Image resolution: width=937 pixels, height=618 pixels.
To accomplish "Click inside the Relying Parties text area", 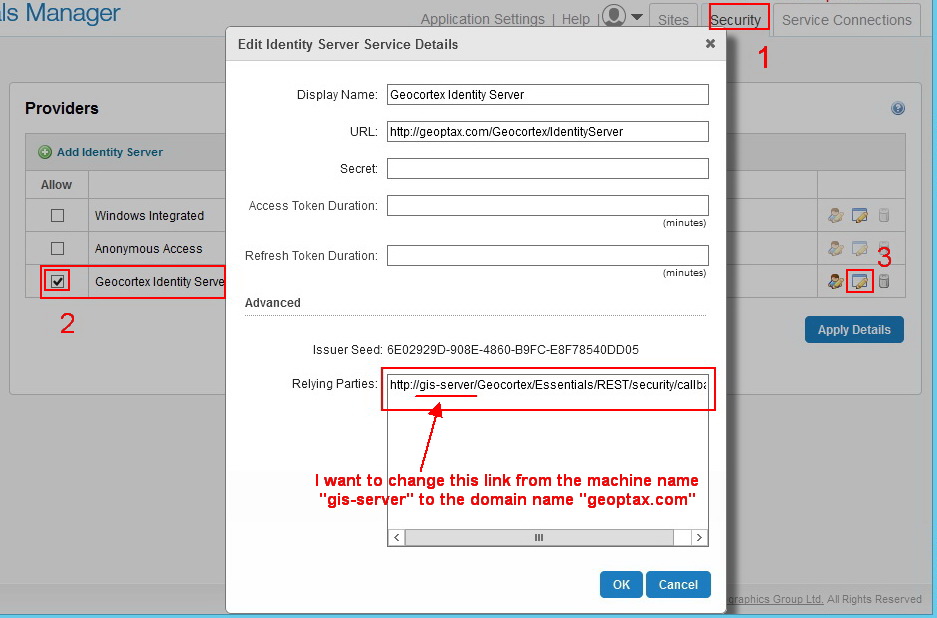I will pos(547,451).
